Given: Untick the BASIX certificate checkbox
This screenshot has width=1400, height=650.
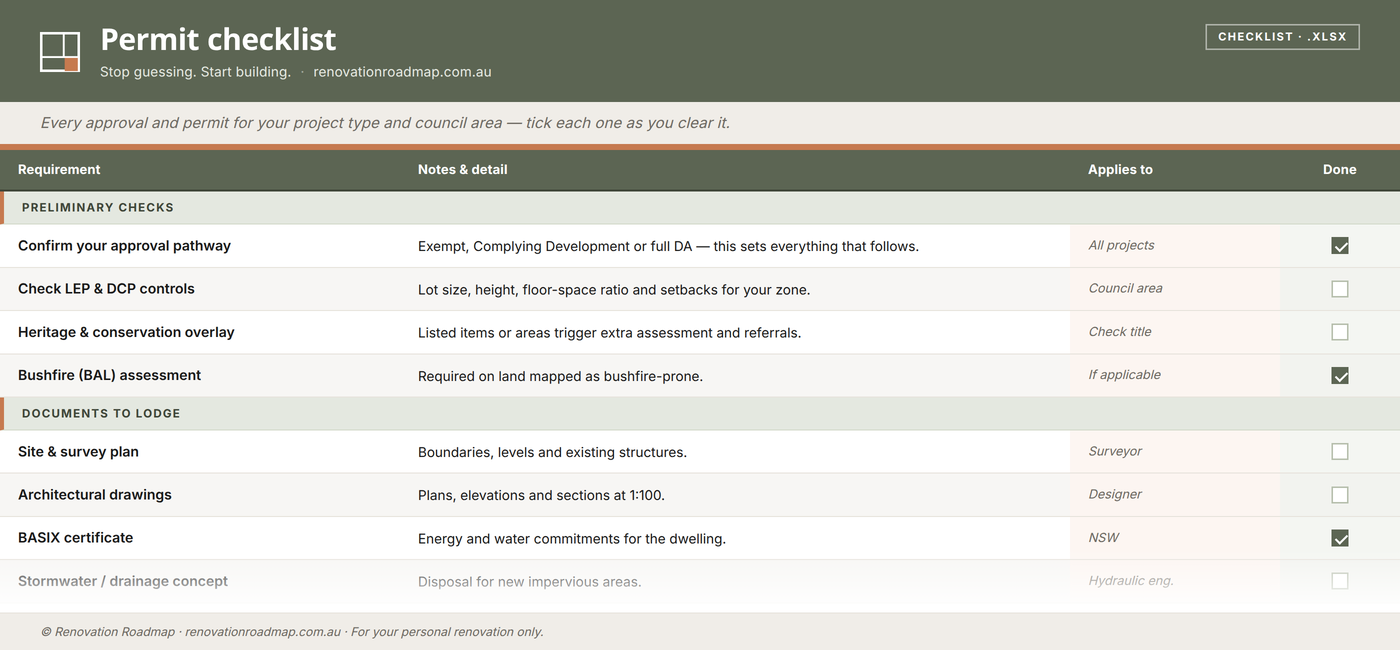Looking at the screenshot, I should click(1340, 538).
